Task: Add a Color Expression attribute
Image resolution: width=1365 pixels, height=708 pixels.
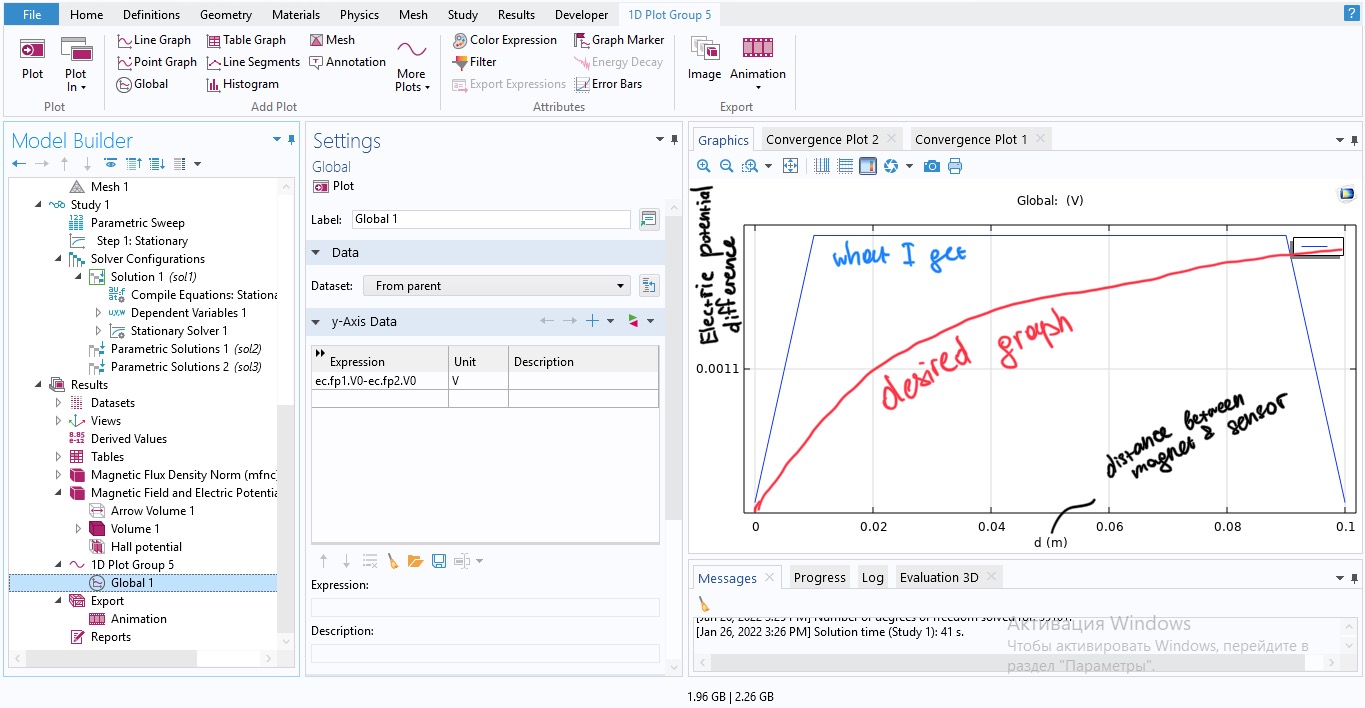Action: (x=504, y=40)
